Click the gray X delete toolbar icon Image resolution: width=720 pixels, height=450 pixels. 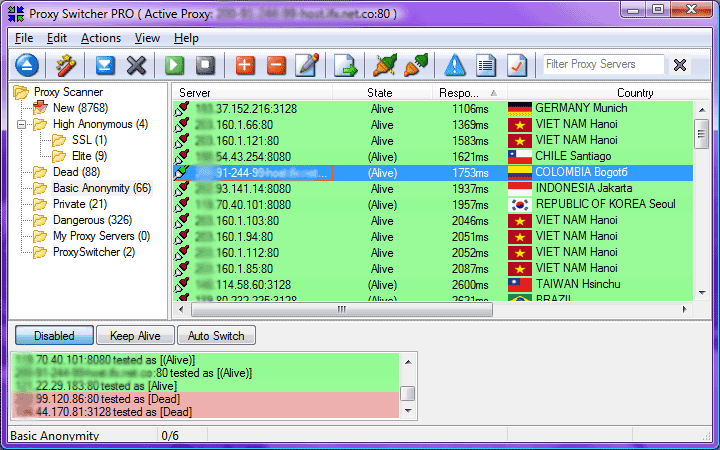136,65
